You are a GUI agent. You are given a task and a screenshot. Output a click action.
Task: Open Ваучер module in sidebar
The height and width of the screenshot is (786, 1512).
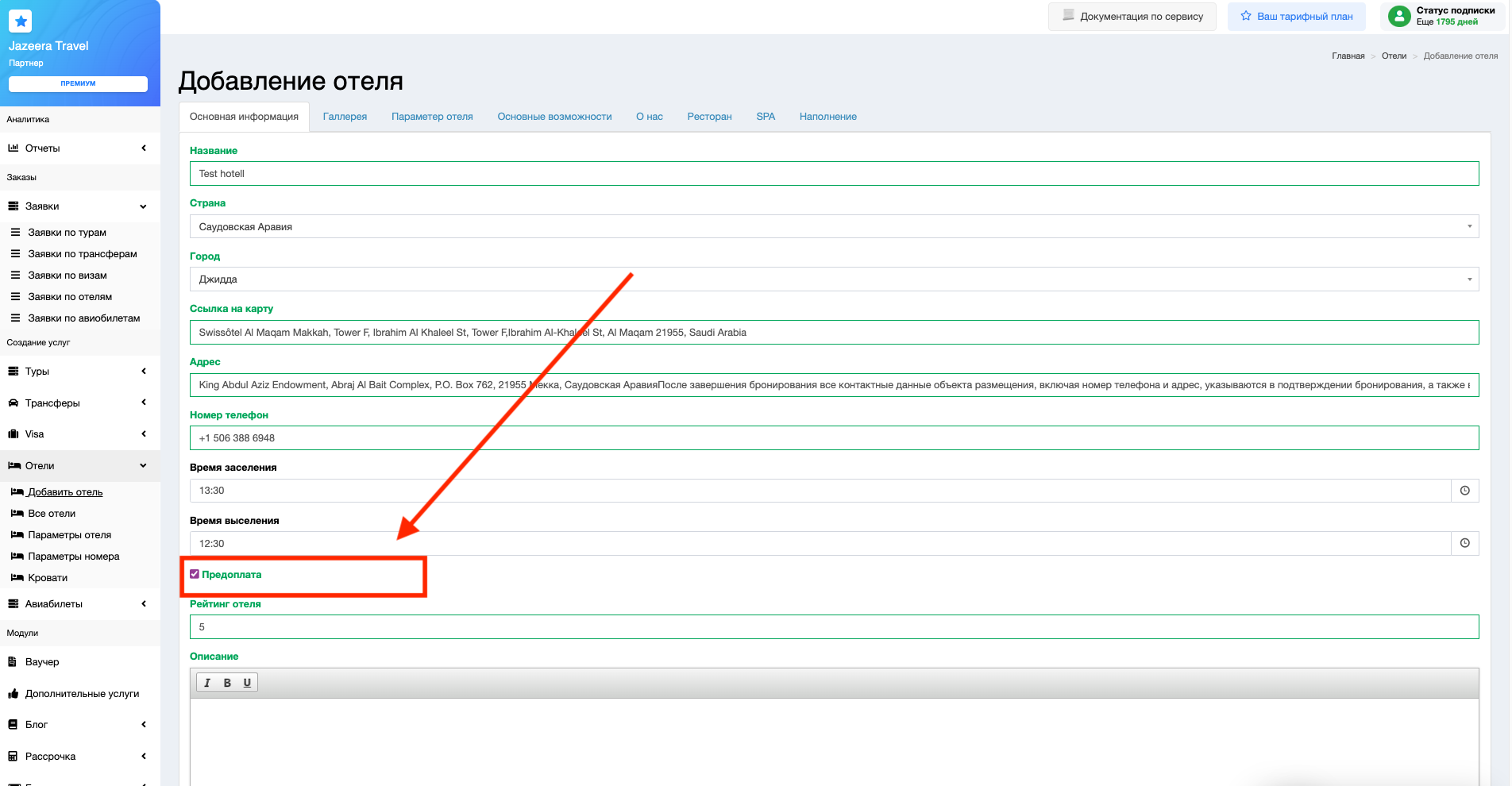click(42, 662)
